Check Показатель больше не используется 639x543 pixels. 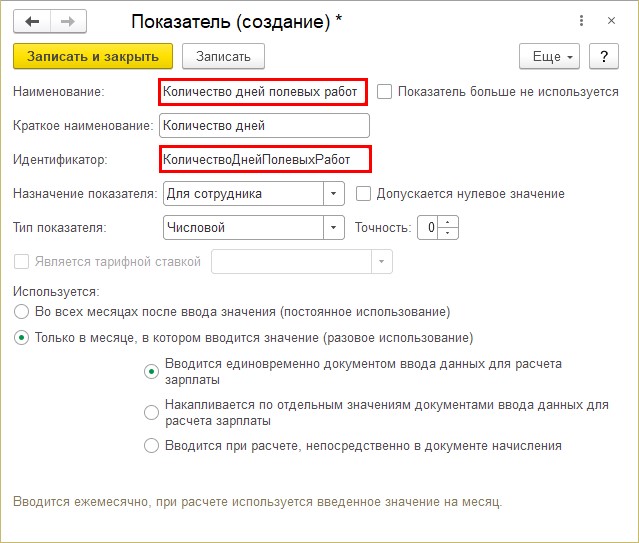coord(384,92)
